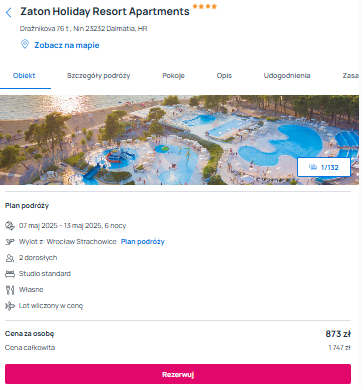This screenshot has width=364, height=390.
Task: Open the Pokoje tab
Action: [x=173, y=76]
